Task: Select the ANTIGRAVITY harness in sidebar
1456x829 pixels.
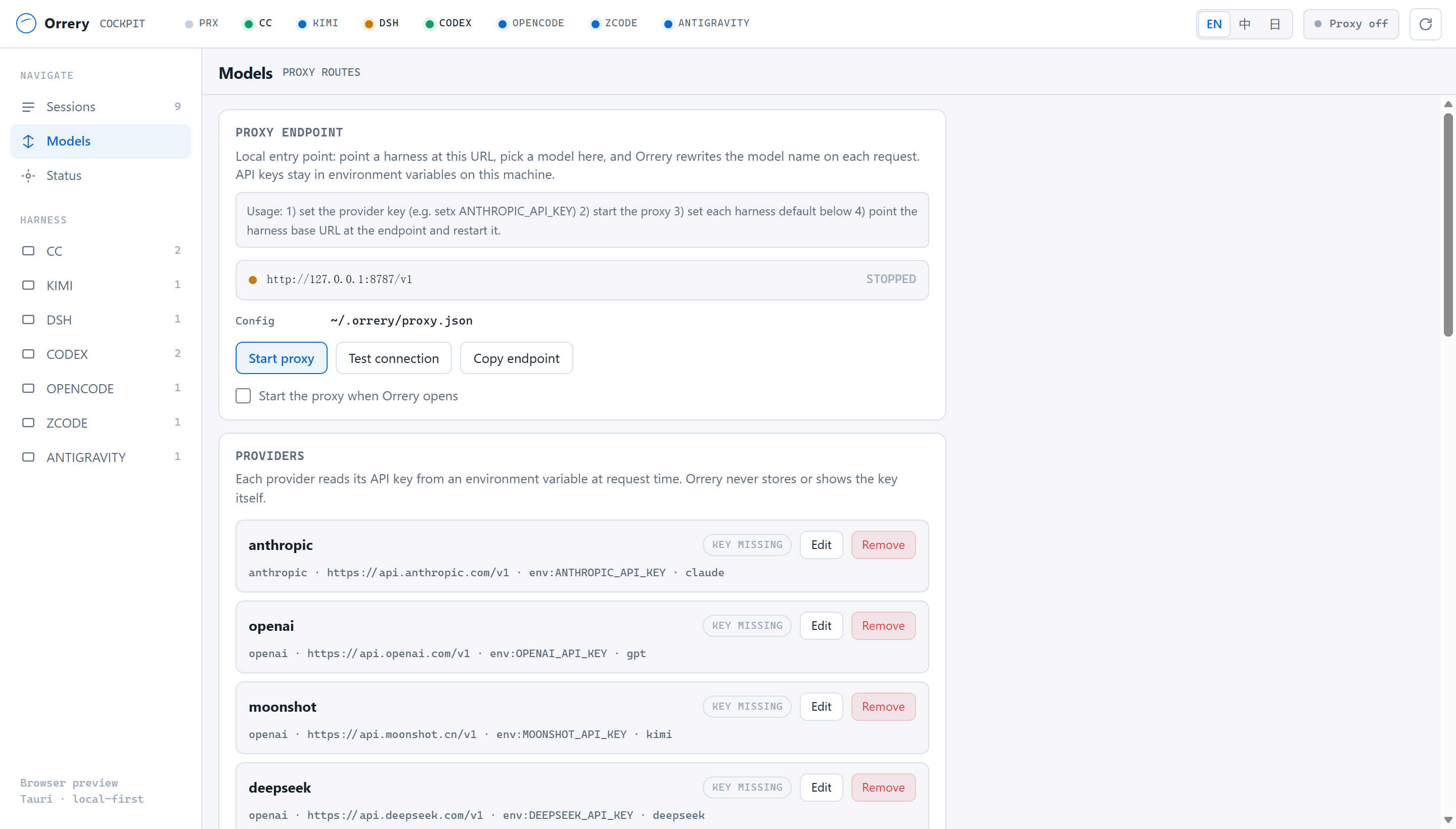Action: coord(101,456)
